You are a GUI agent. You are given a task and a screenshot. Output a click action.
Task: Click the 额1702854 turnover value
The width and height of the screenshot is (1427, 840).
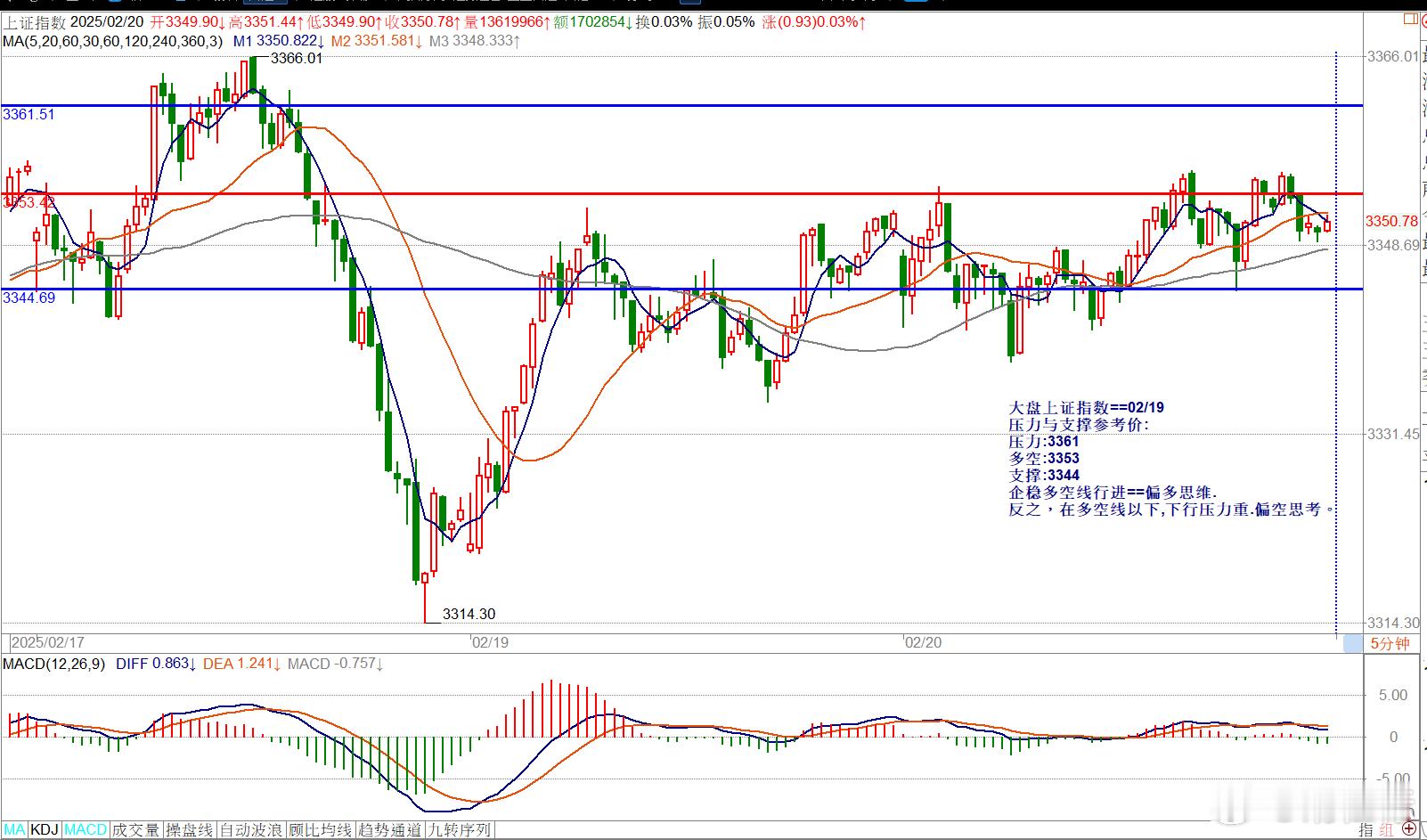(593, 22)
